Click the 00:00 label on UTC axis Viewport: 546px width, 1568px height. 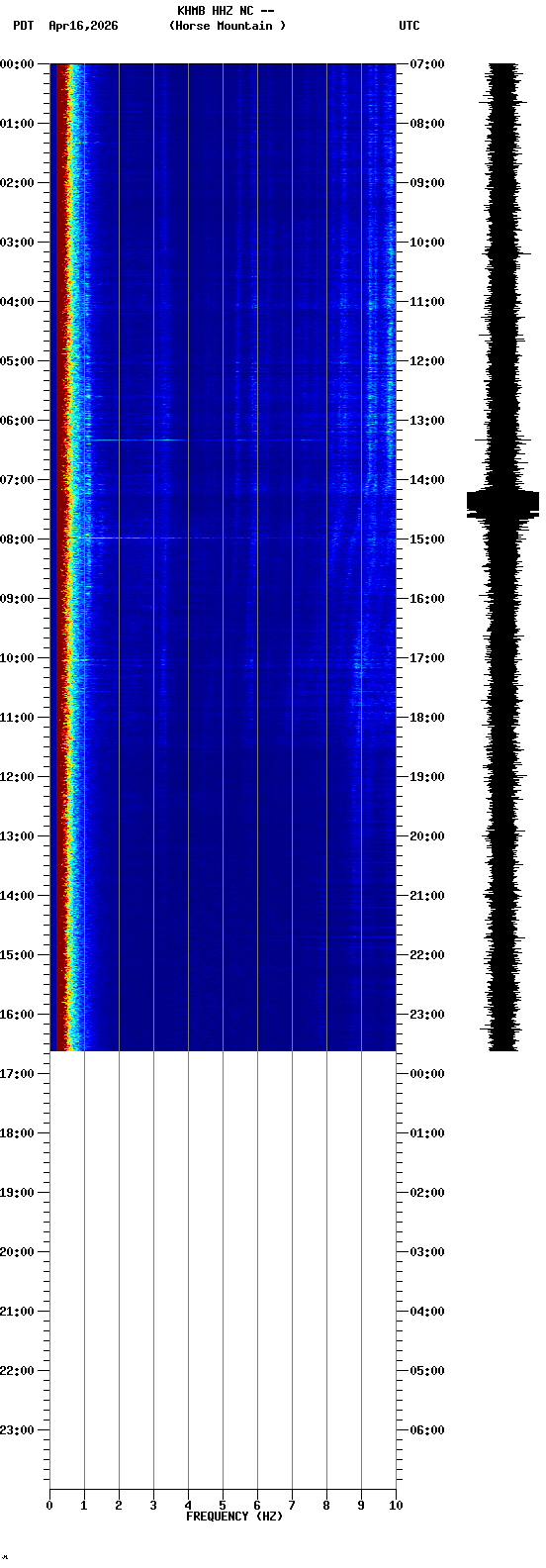427,1074
